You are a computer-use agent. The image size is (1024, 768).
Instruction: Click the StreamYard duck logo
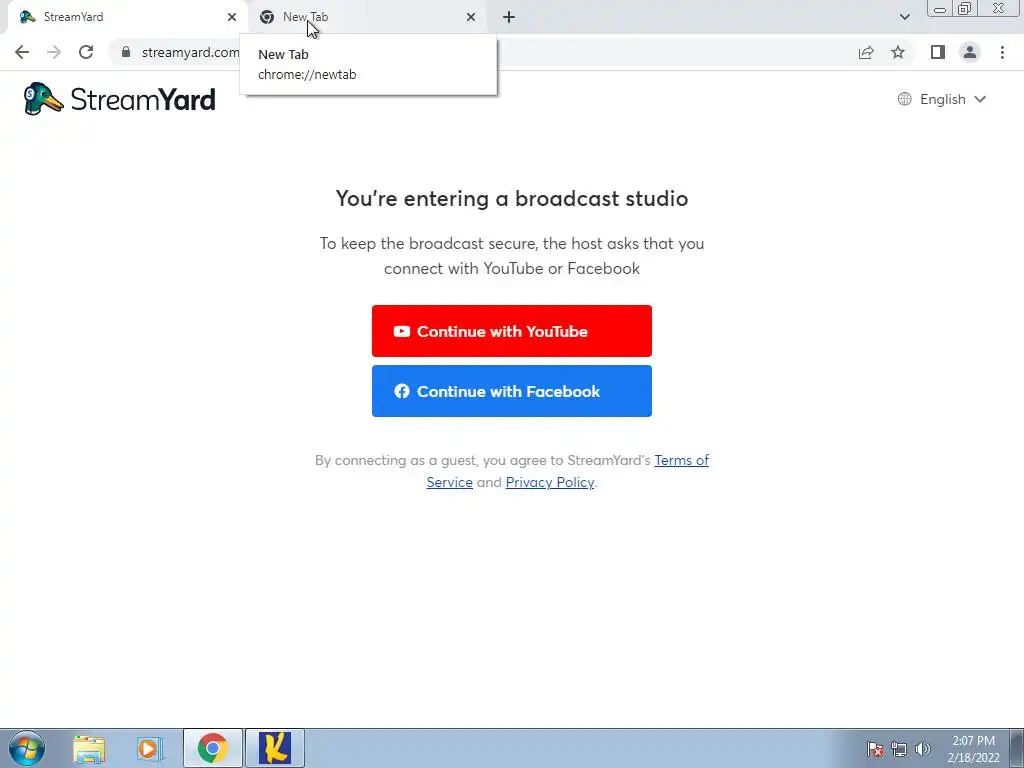pos(43,99)
